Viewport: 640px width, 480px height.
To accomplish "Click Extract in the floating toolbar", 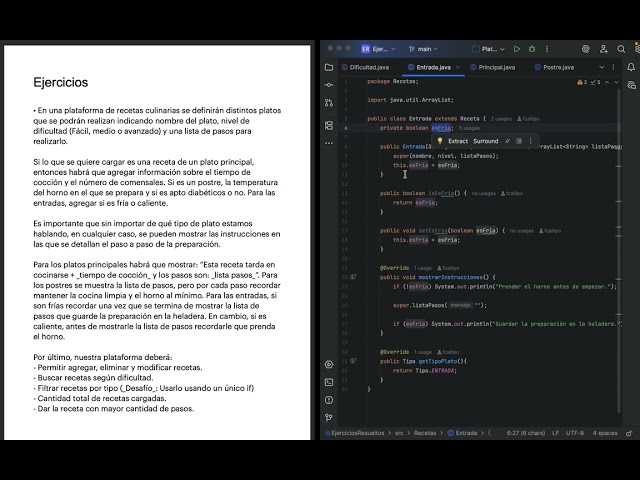I will point(458,141).
